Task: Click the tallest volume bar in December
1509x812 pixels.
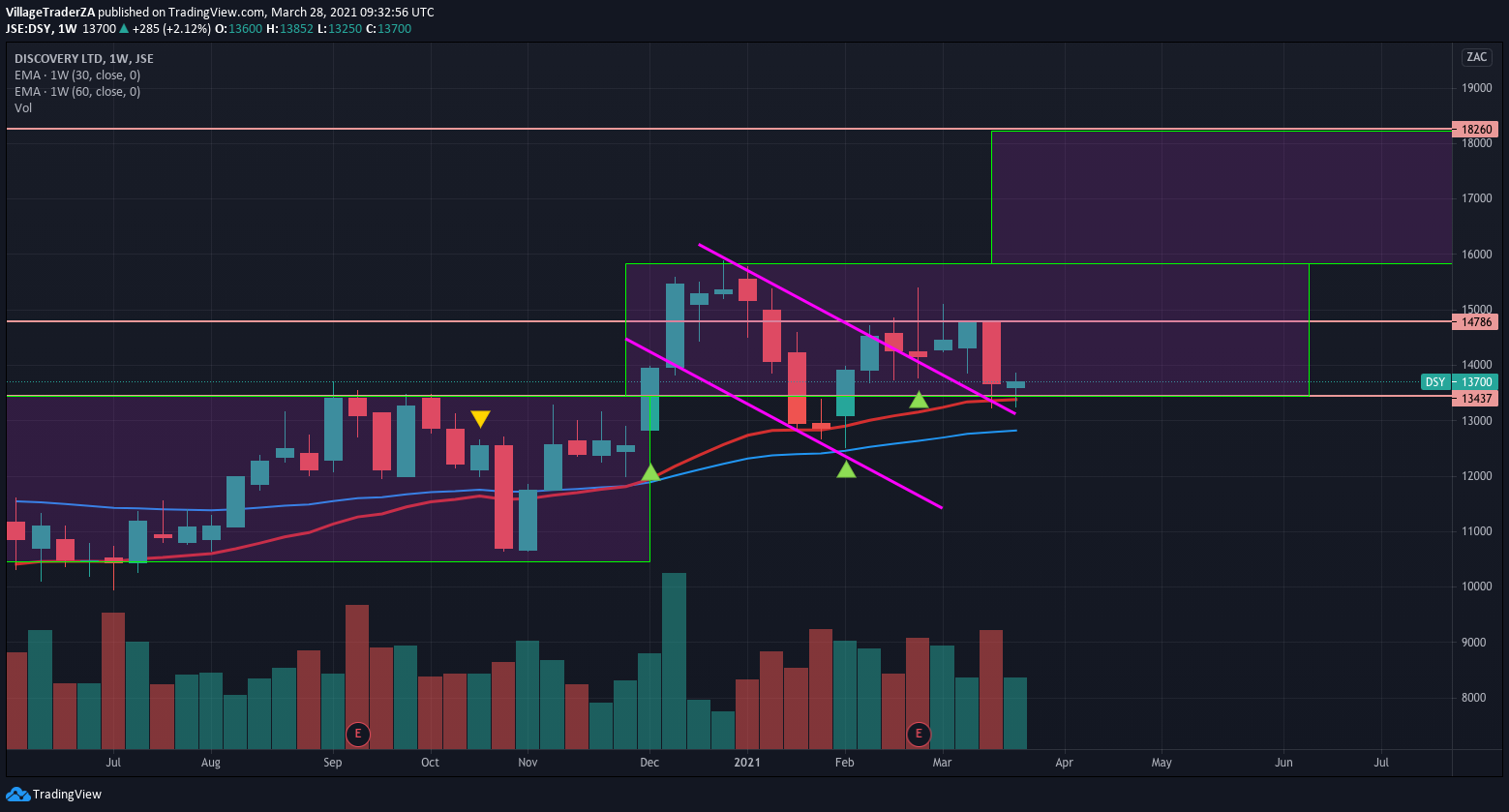Action: 674,661
